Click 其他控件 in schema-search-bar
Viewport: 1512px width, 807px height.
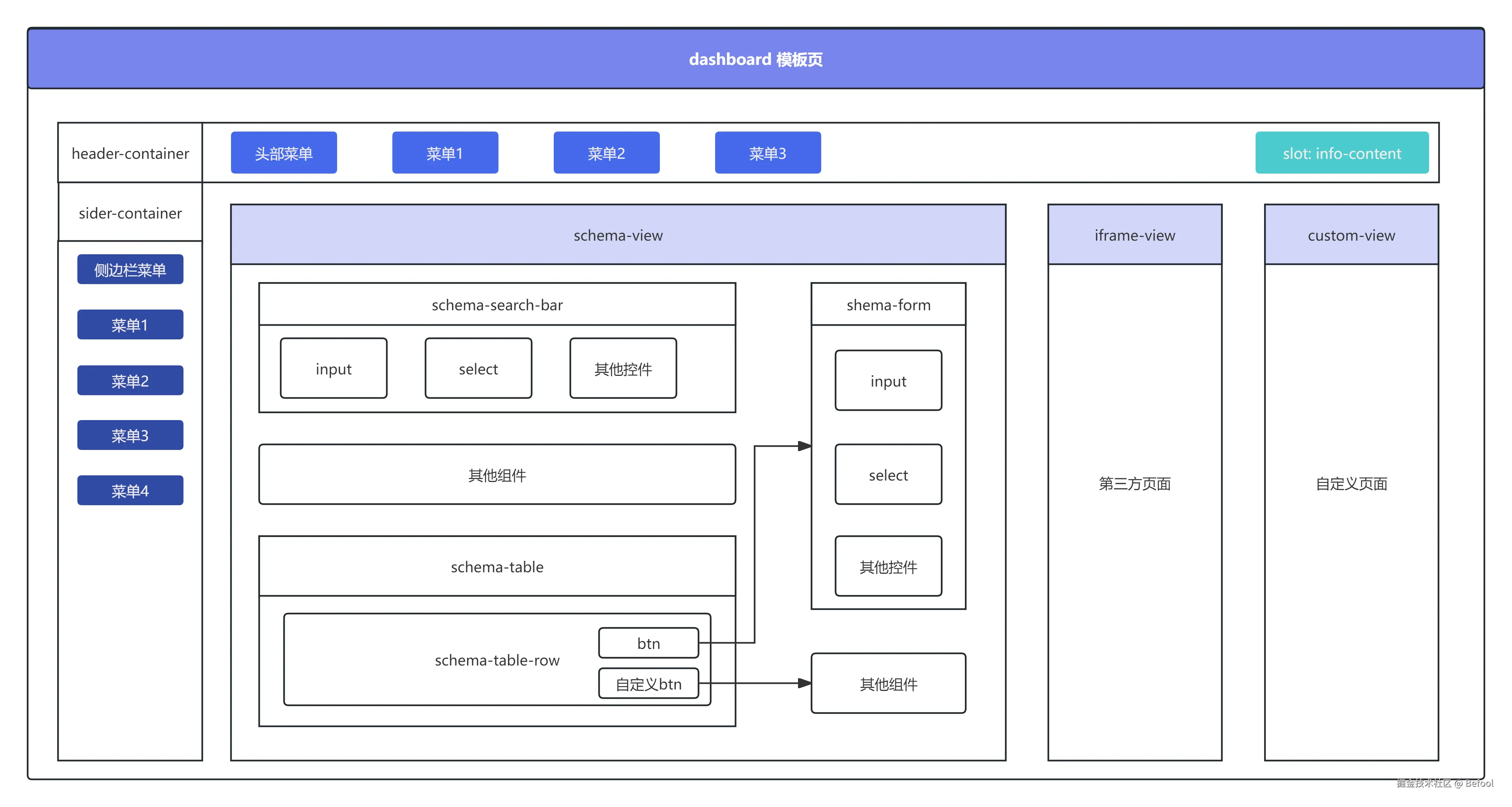(623, 368)
